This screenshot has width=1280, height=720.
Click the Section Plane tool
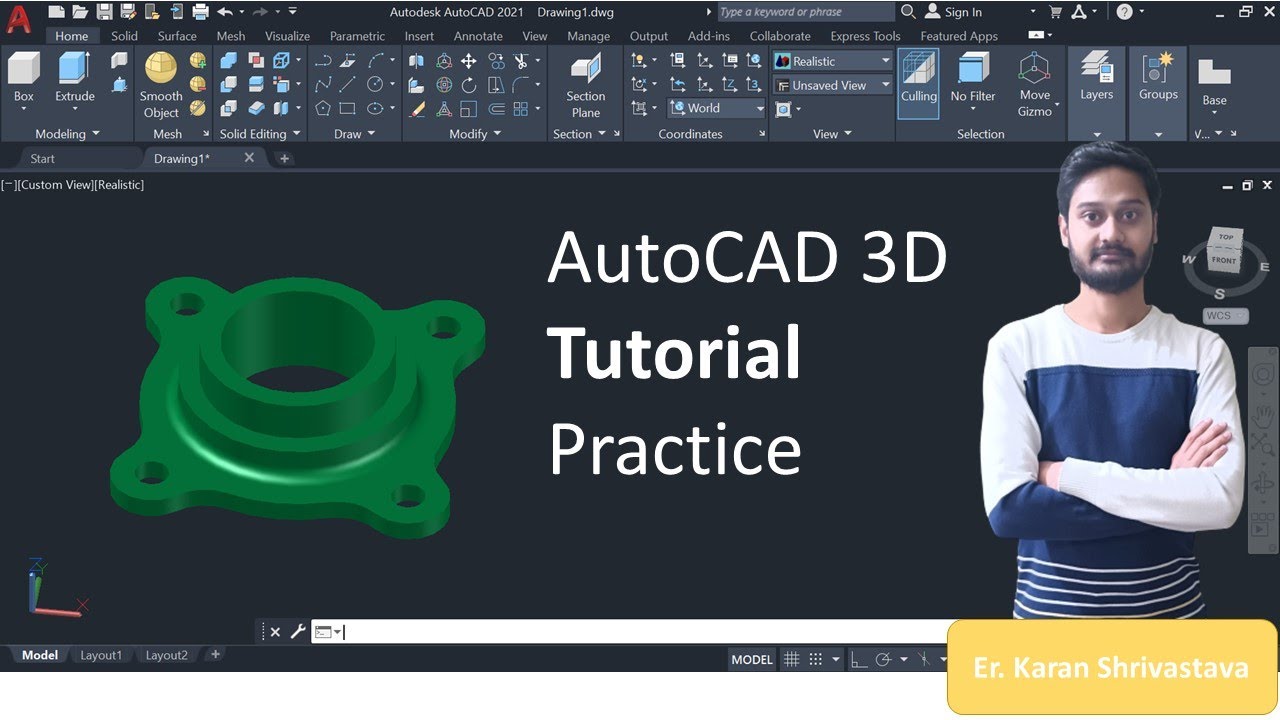pos(586,86)
